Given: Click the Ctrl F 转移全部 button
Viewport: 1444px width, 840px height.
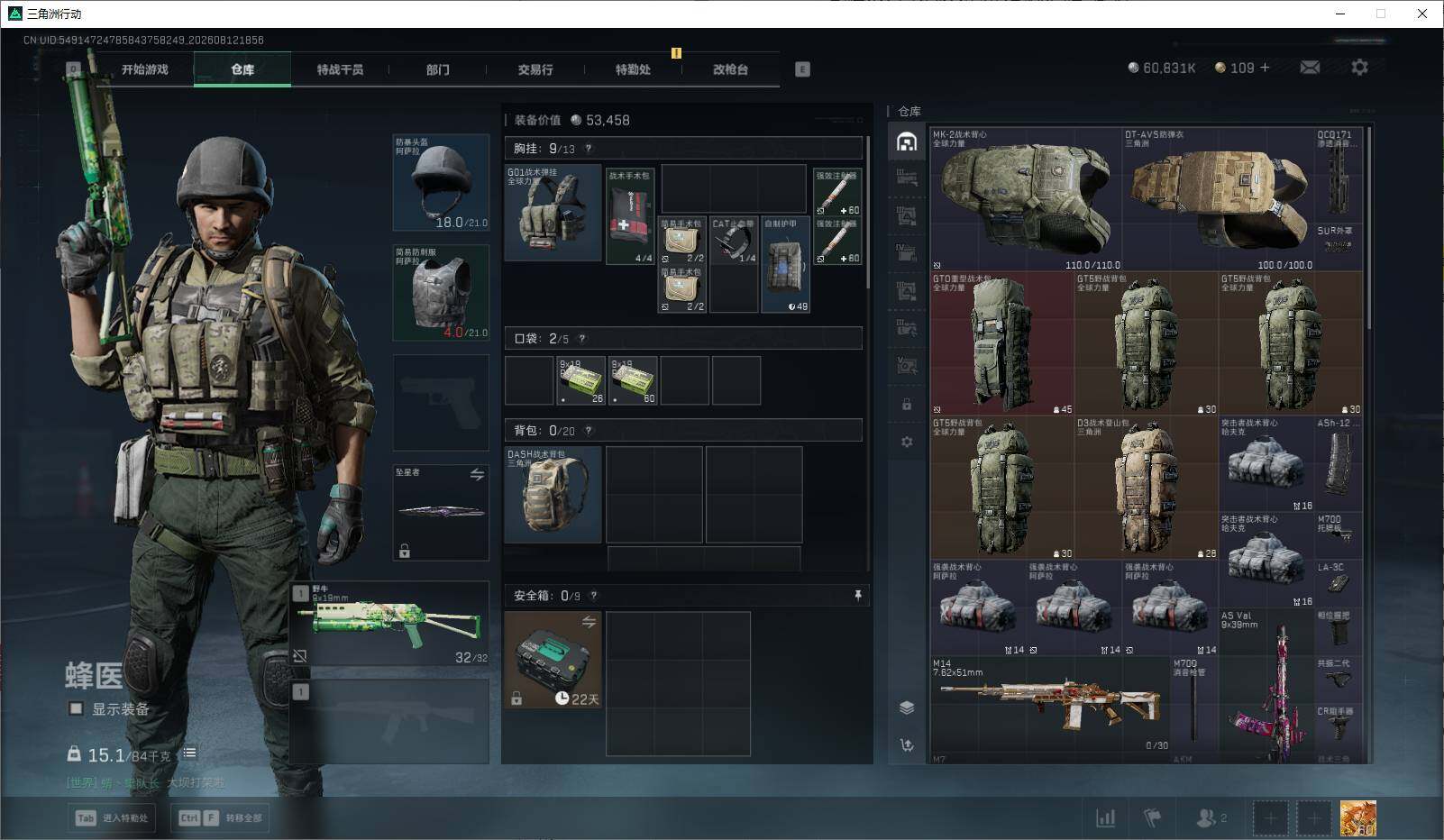Looking at the screenshot, I should [221, 818].
